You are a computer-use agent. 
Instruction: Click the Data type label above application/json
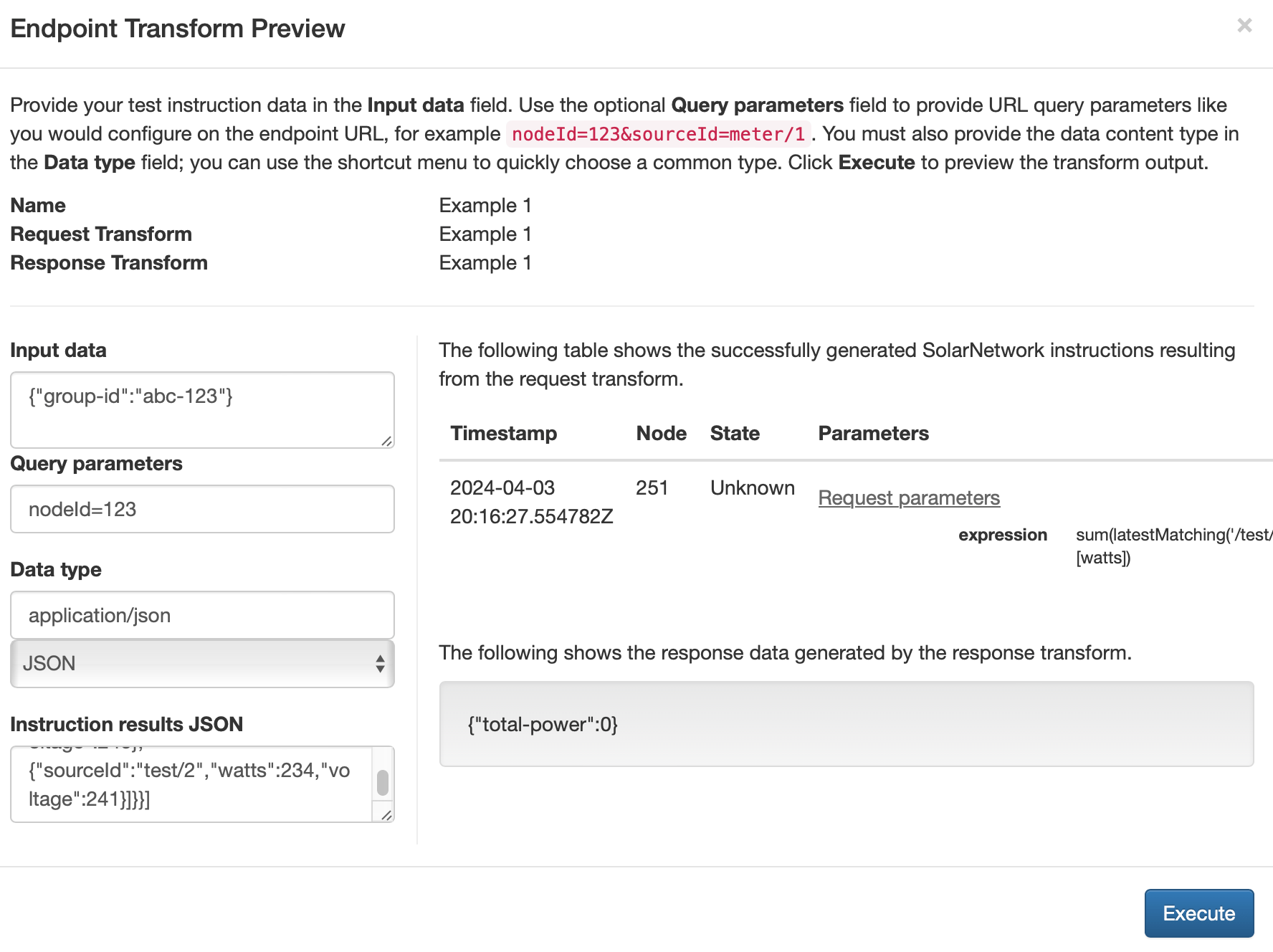[56, 569]
